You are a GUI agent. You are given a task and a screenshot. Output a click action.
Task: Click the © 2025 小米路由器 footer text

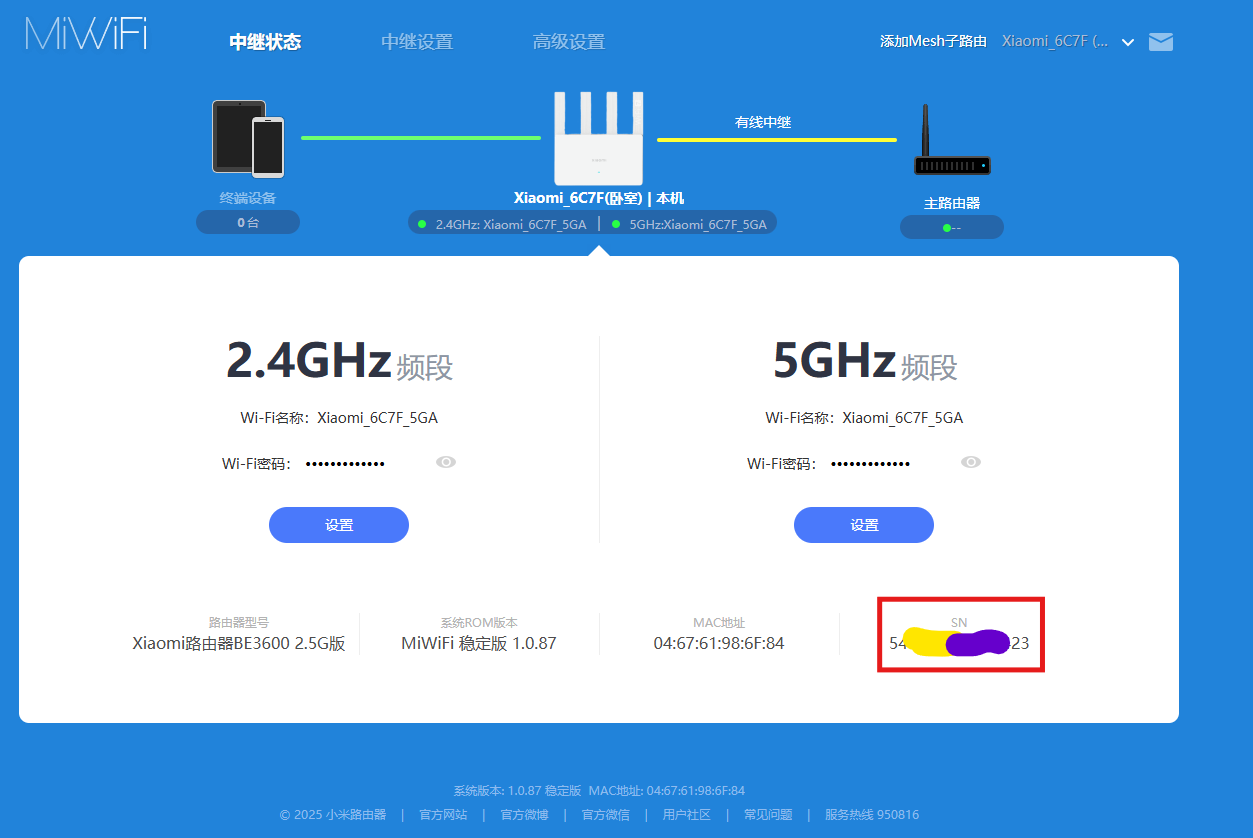pyautogui.click(x=333, y=814)
